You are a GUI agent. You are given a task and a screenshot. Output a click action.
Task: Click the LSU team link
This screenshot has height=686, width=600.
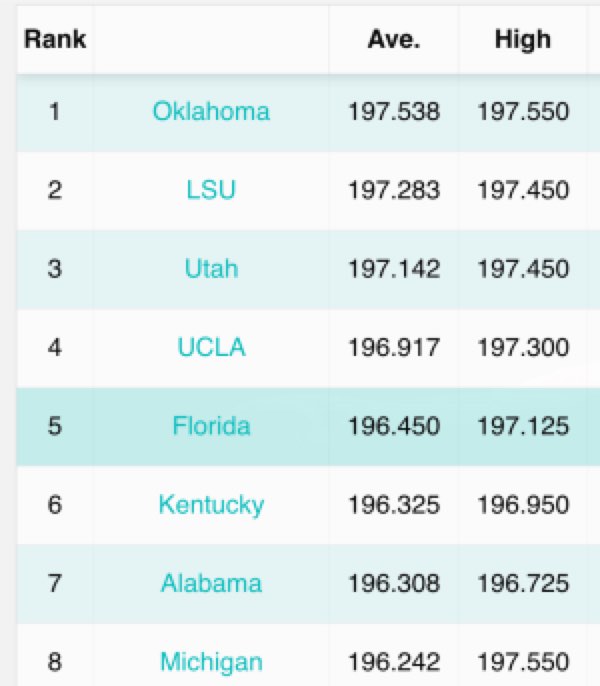pos(211,190)
